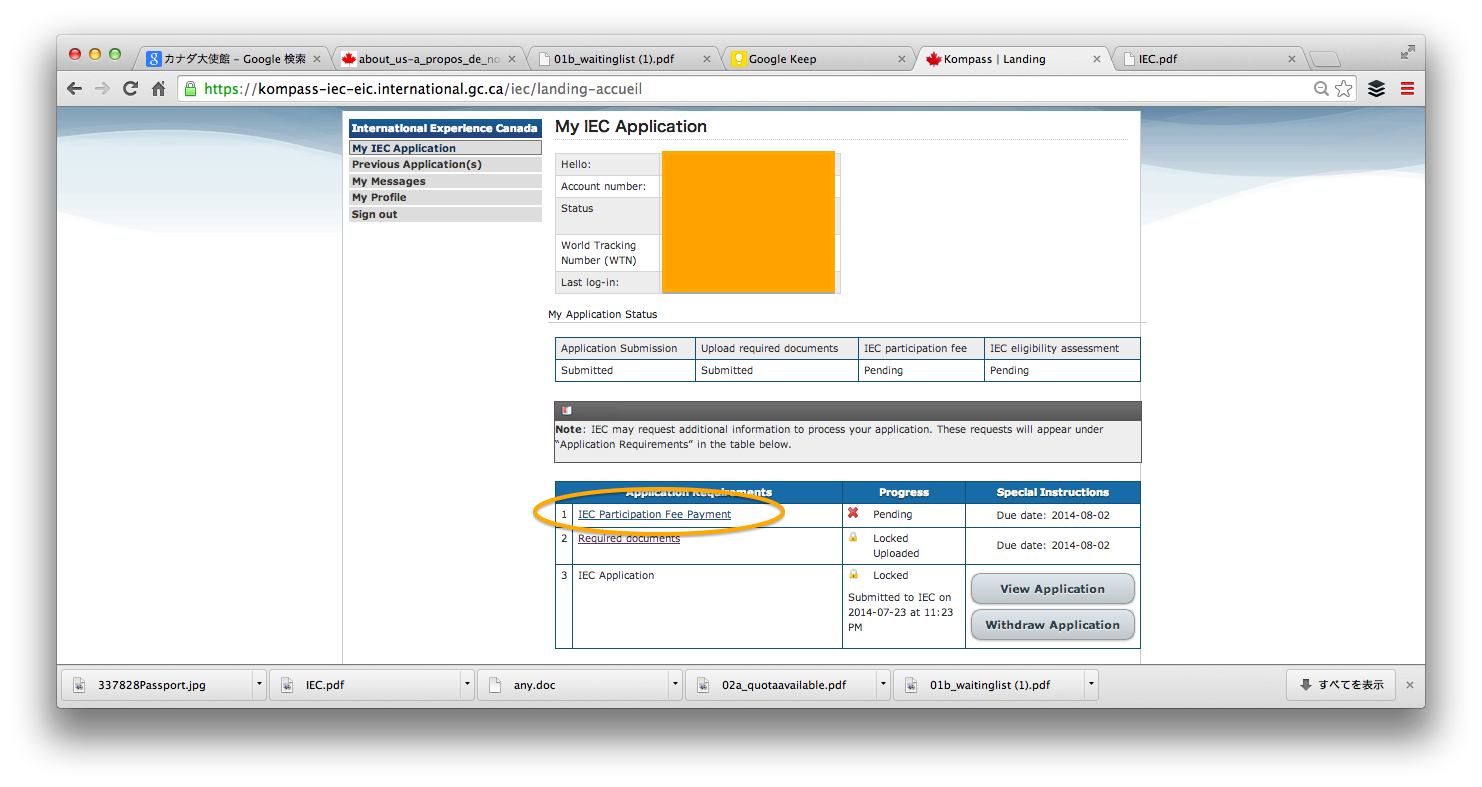This screenshot has width=1482, height=787.
Task: Click the magnifier icon in address bar
Action: [1321, 89]
